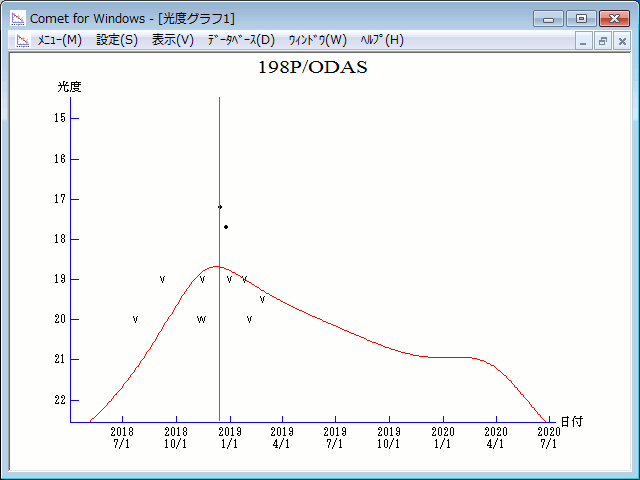Open the メニュー(M) menu
Viewport: 640px width, 480px height.
tap(59, 40)
